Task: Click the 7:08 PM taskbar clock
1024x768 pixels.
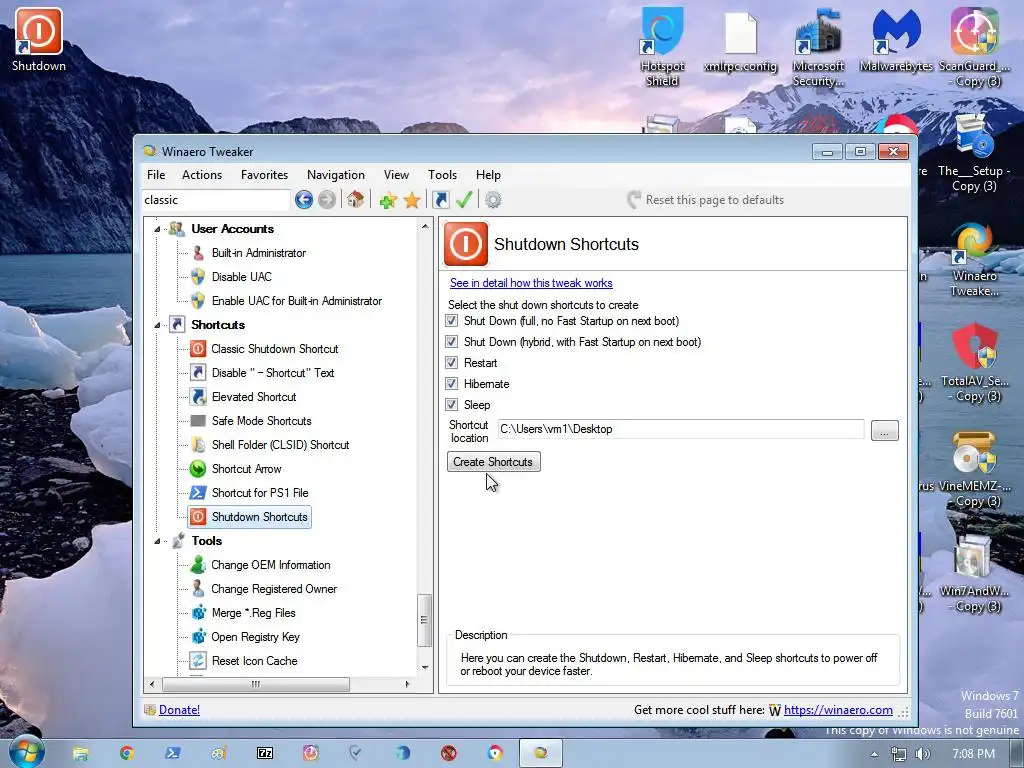Action: click(x=973, y=754)
